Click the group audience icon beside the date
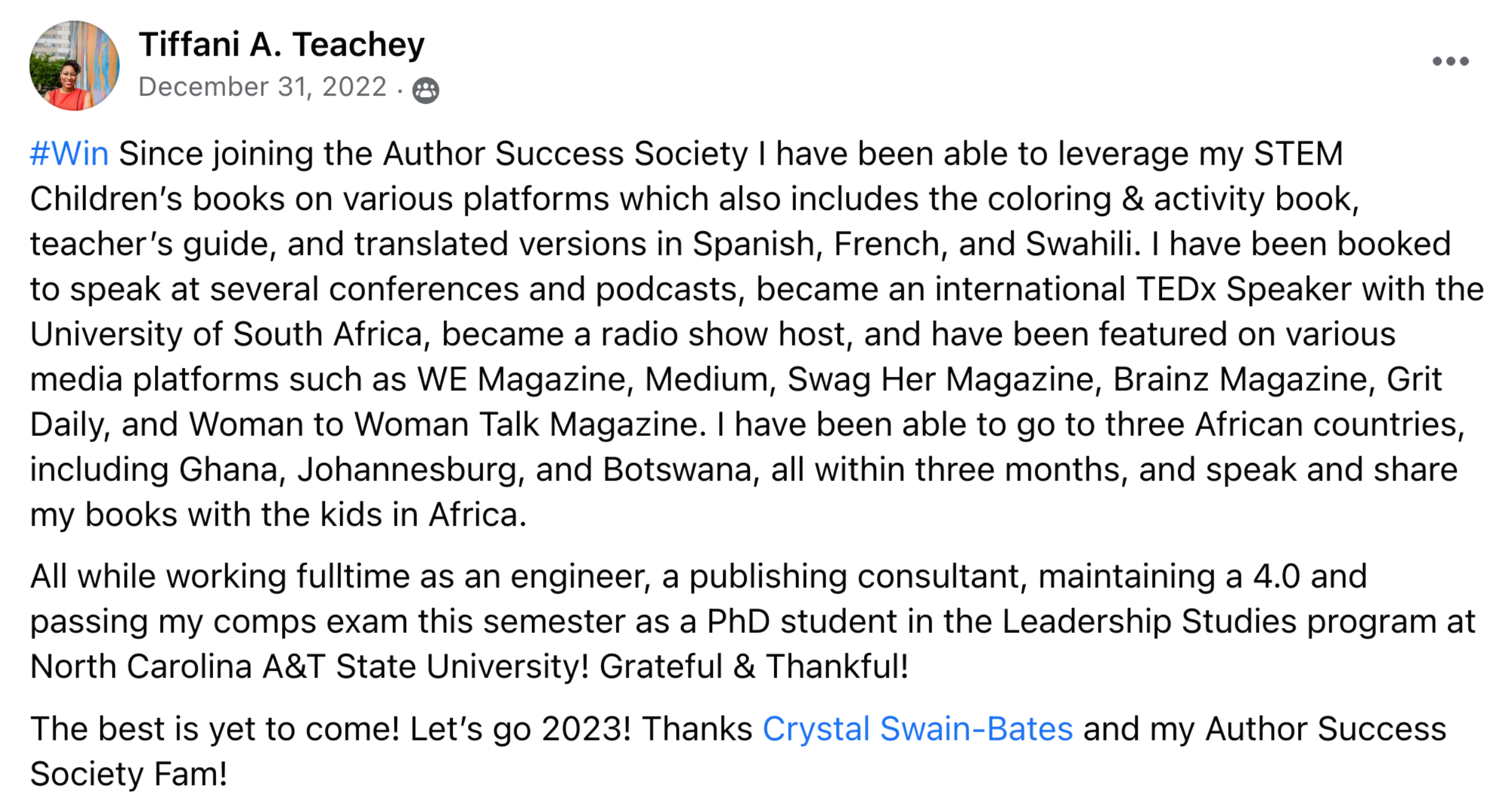The width and height of the screenshot is (1501, 812). 425,90
